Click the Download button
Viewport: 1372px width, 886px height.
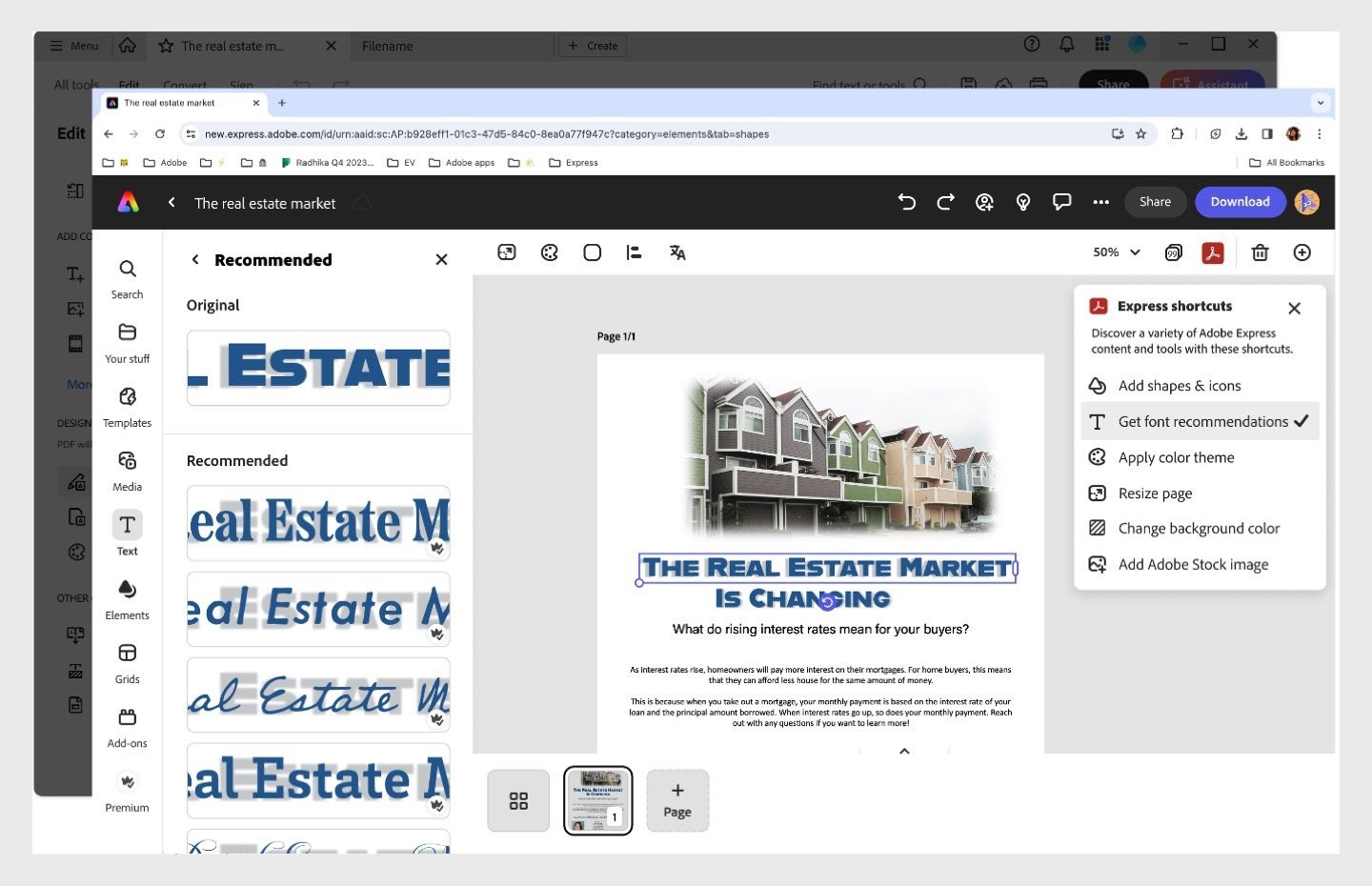coord(1240,202)
